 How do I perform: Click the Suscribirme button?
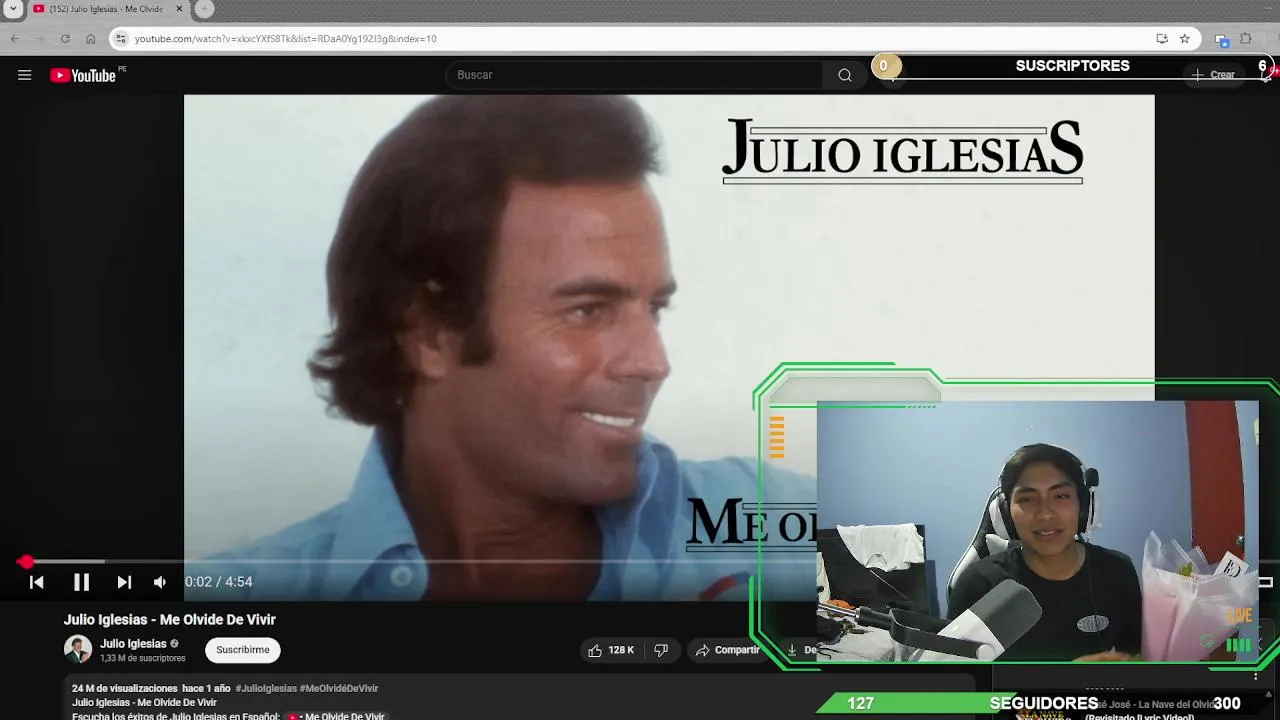(243, 650)
